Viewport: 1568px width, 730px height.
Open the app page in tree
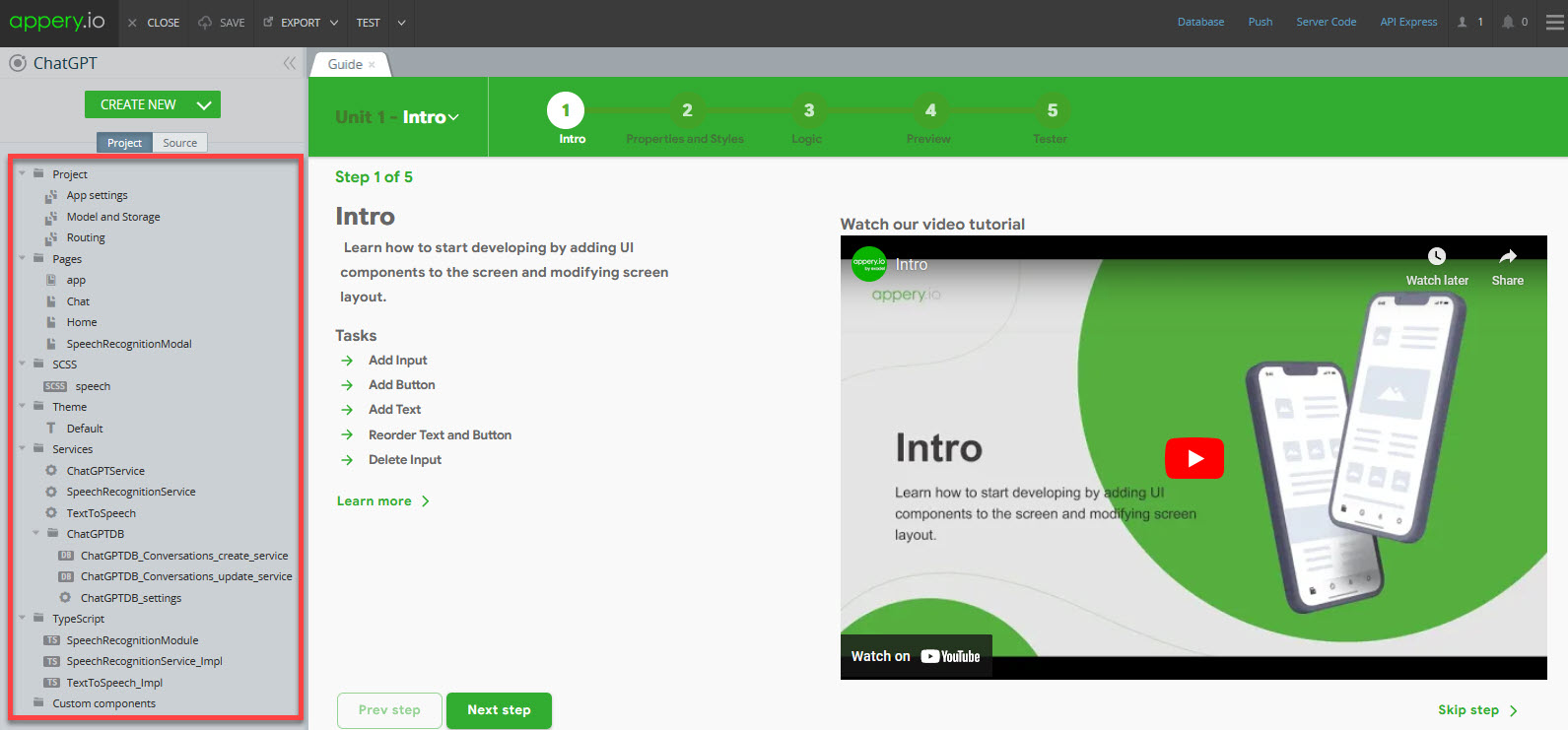(76, 281)
